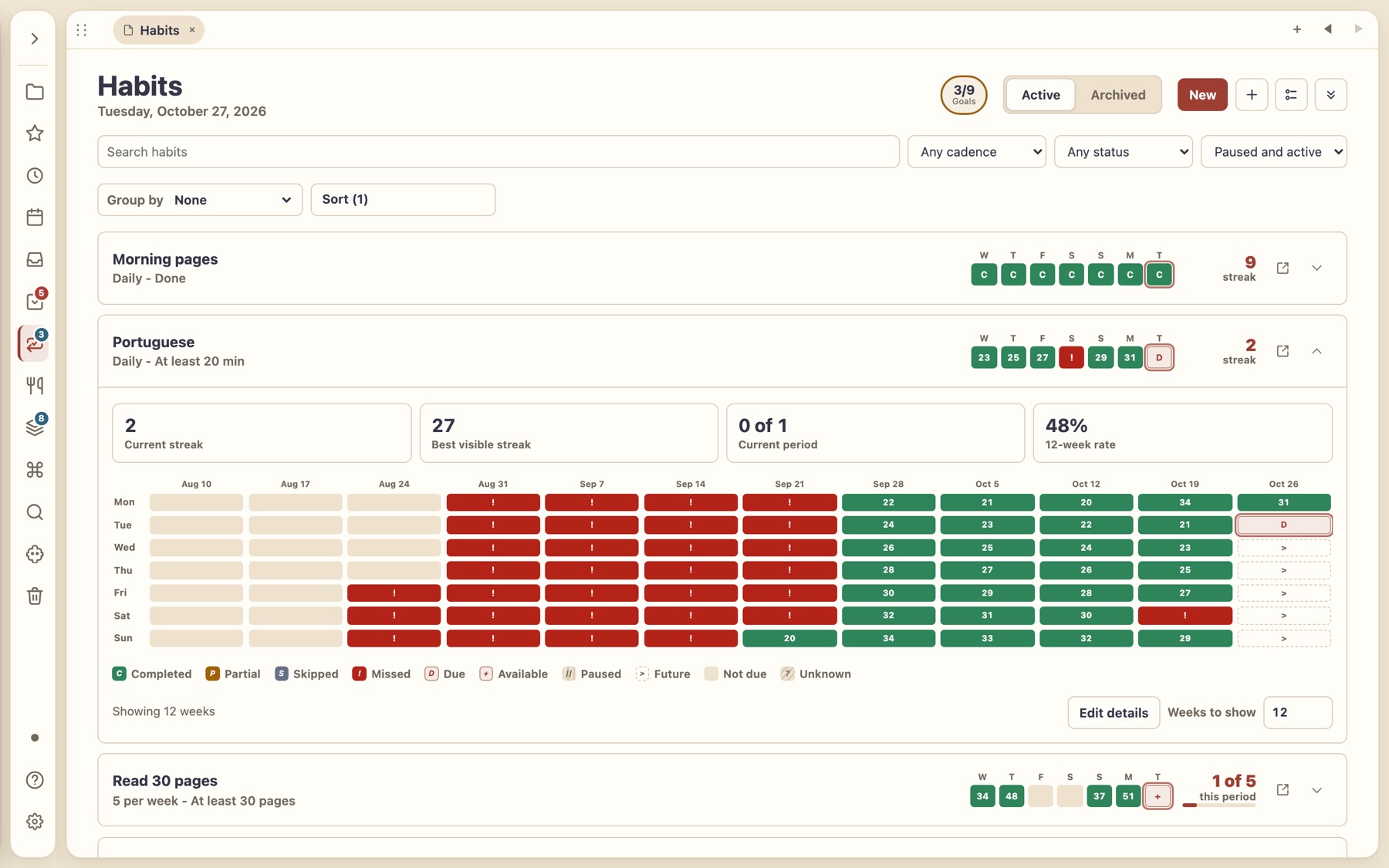The height and width of the screenshot is (868, 1389).
Task: Open the Sort (1) button
Action: (x=403, y=200)
